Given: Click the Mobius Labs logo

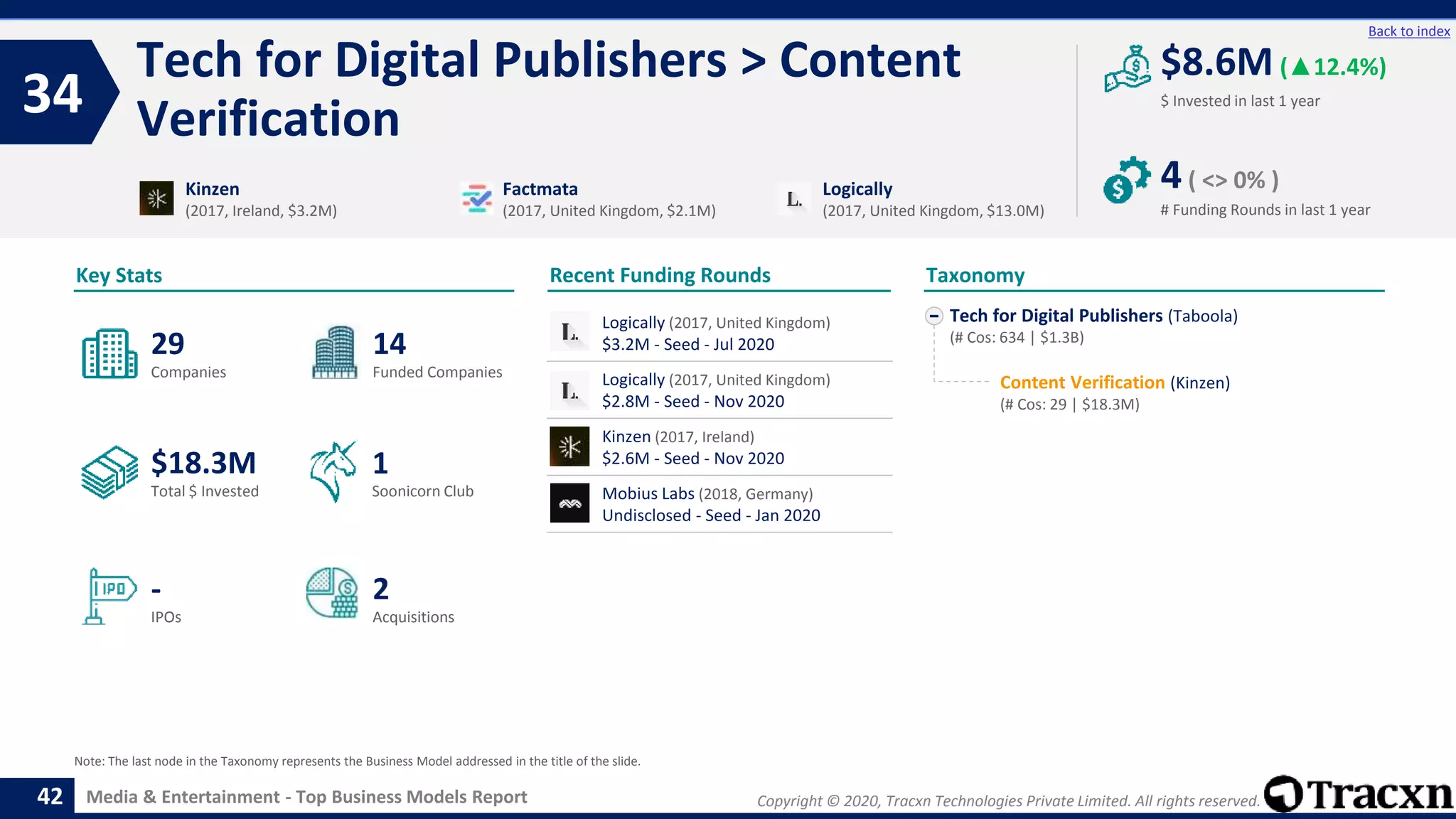Looking at the screenshot, I should pyautogui.click(x=569, y=503).
